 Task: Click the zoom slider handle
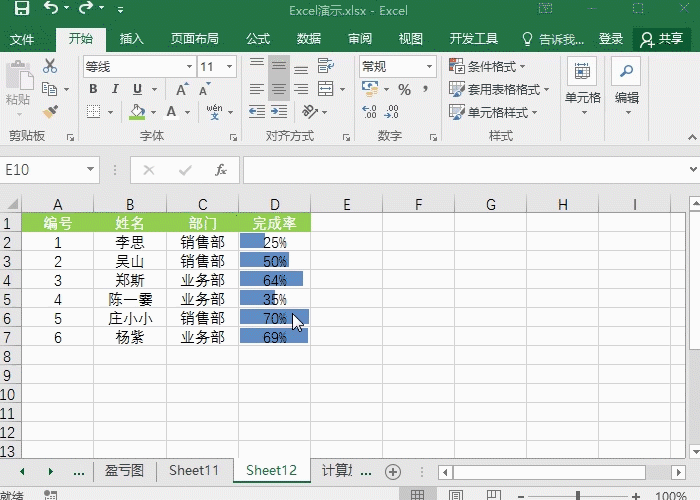point(578,496)
